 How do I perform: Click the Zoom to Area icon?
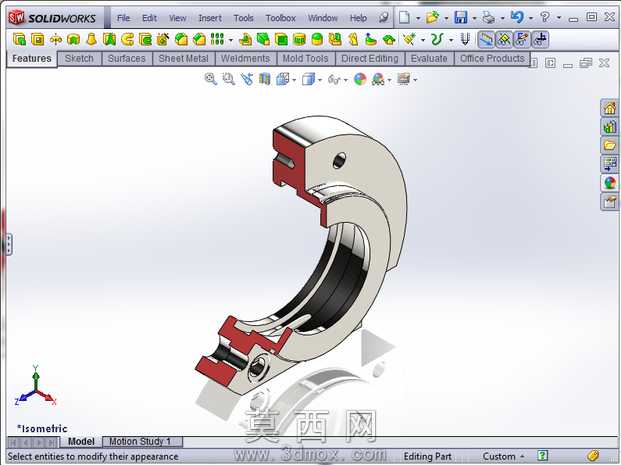click(229, 79)
